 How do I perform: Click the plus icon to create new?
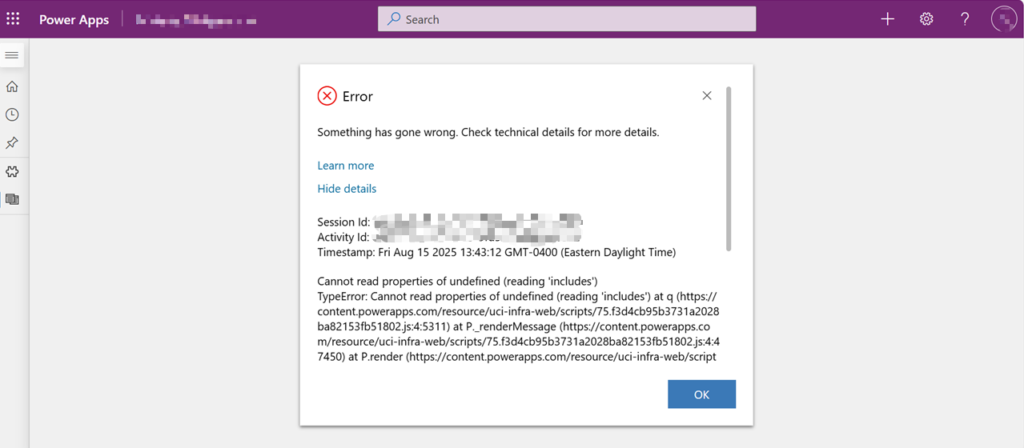pyautogui.click(x=887, y=19)
